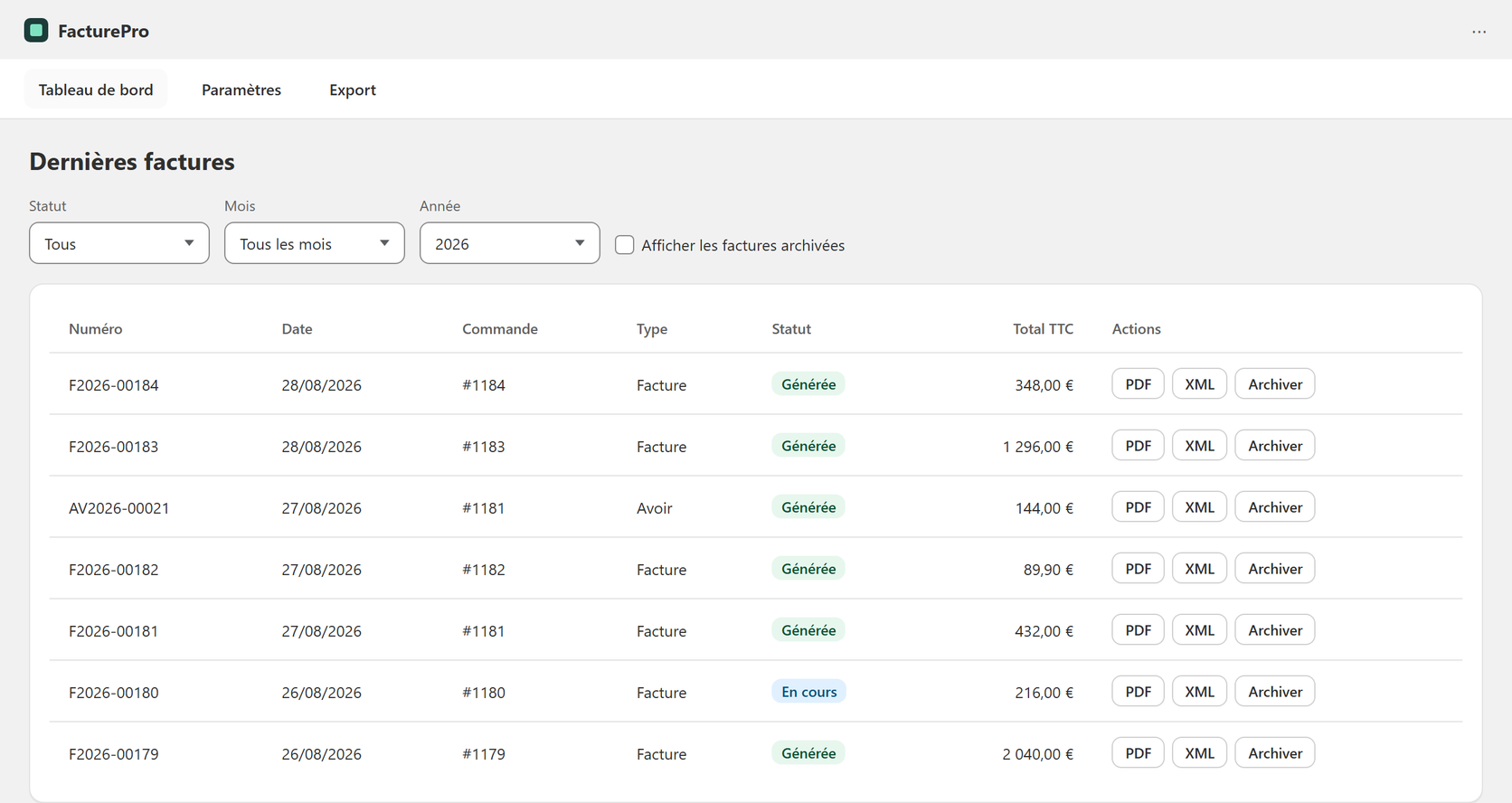Download XML for credit note AV2026-00021
Viewport: 1512px width, 803px height.
[x=1200, y=507]
